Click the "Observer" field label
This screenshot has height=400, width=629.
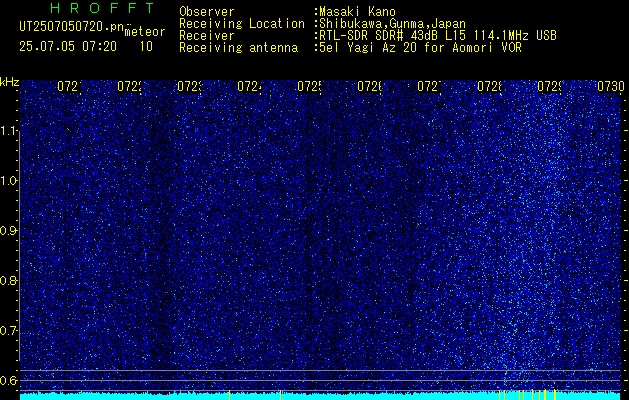207,12
